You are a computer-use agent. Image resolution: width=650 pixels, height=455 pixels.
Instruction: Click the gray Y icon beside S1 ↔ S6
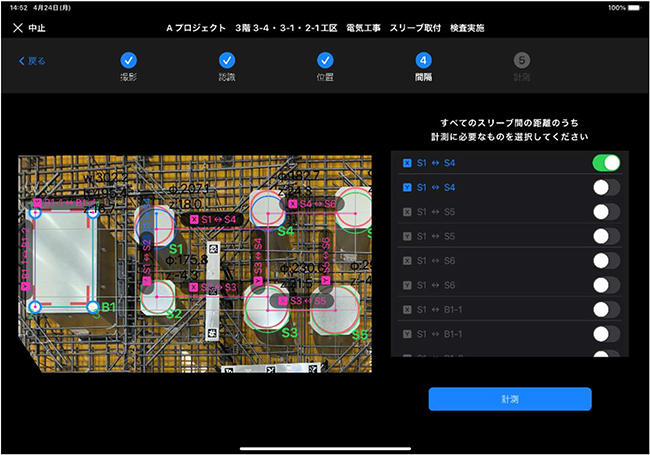pyautogui.click(x=407, y=285)
